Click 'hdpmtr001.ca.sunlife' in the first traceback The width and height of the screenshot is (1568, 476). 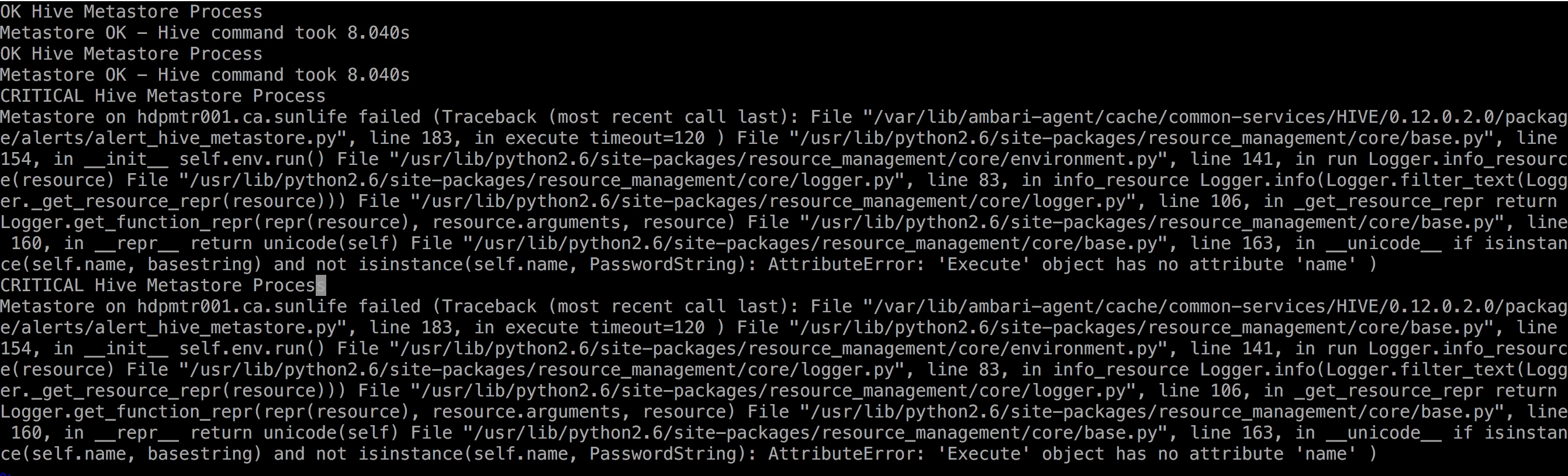242,117
